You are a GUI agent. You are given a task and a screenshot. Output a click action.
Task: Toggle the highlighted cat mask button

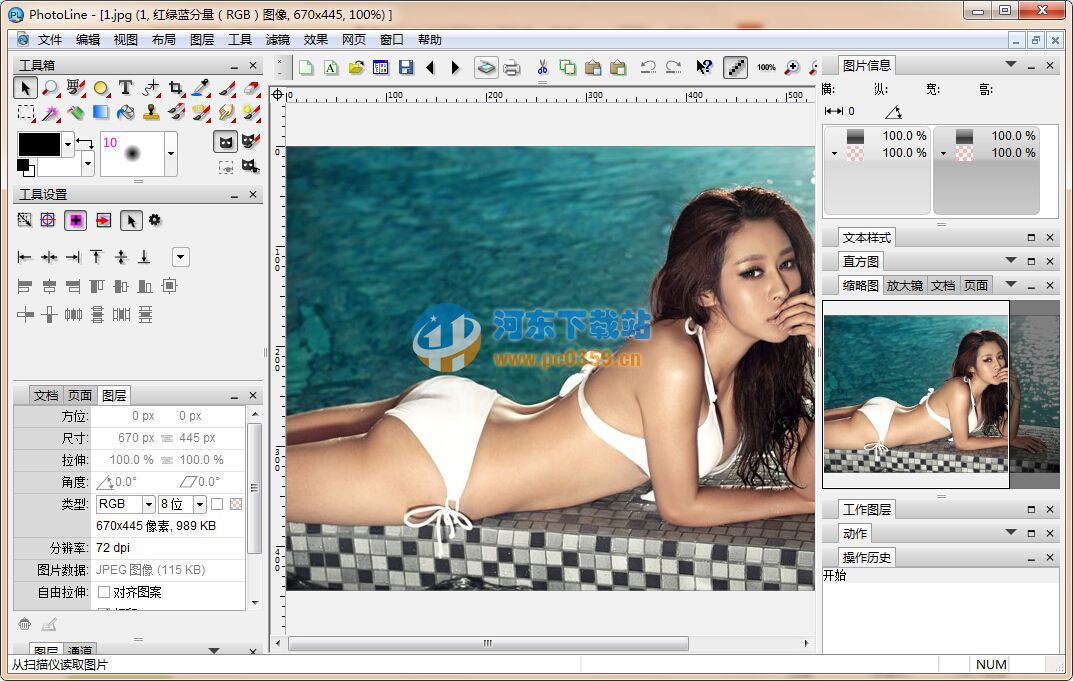click(226, 142)
